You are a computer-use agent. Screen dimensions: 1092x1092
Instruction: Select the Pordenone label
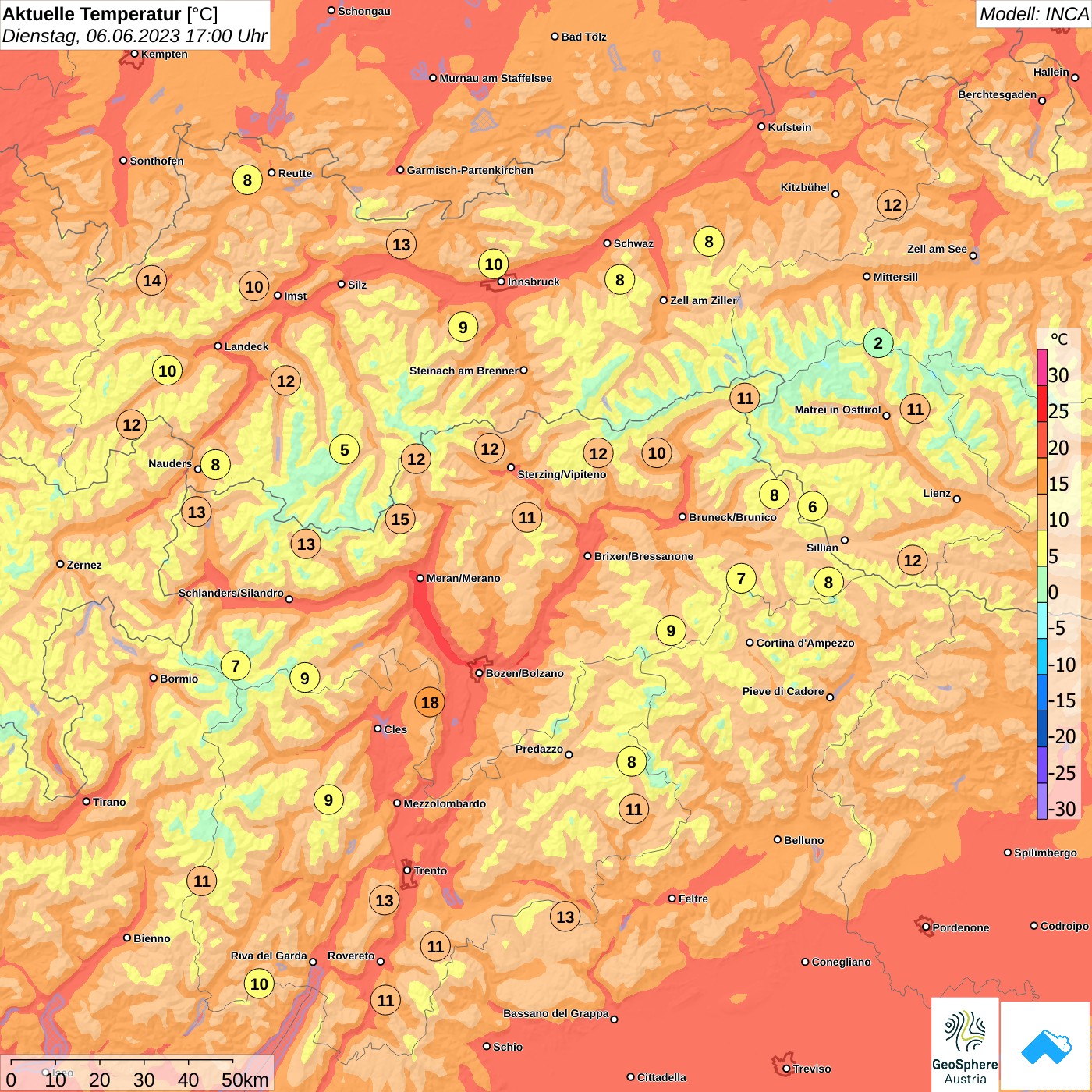961,927
